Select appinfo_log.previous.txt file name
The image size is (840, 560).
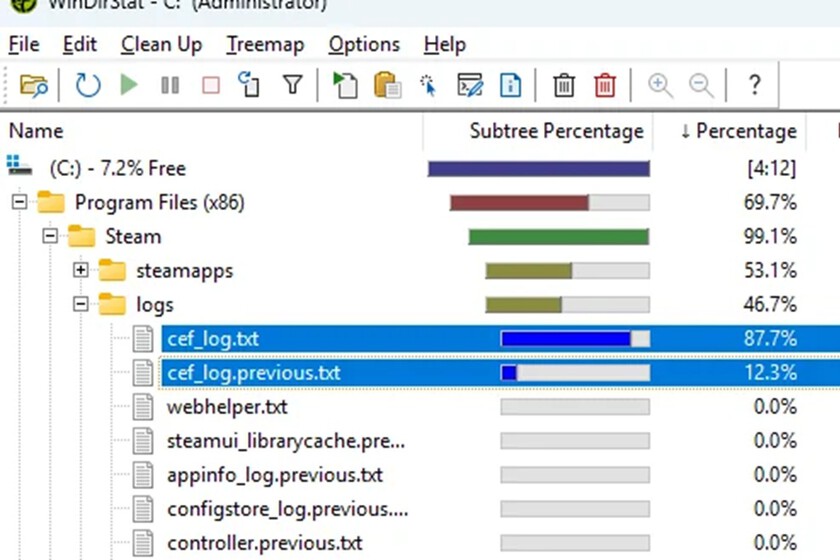(275, 475)
